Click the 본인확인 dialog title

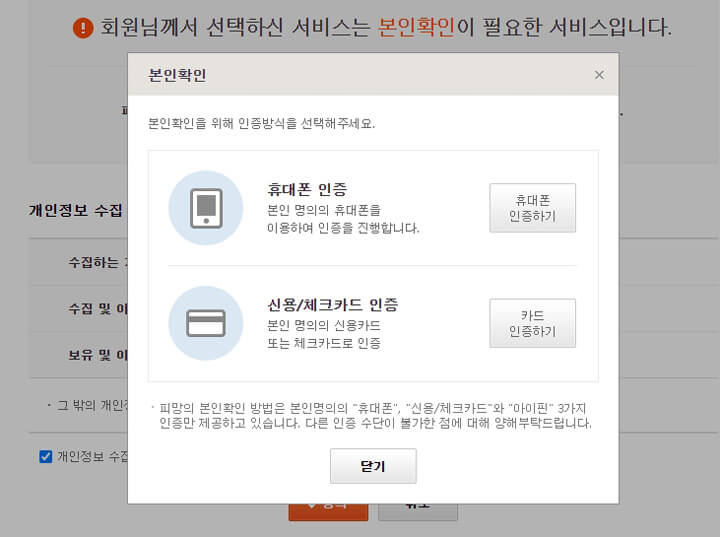pos(177,75)
